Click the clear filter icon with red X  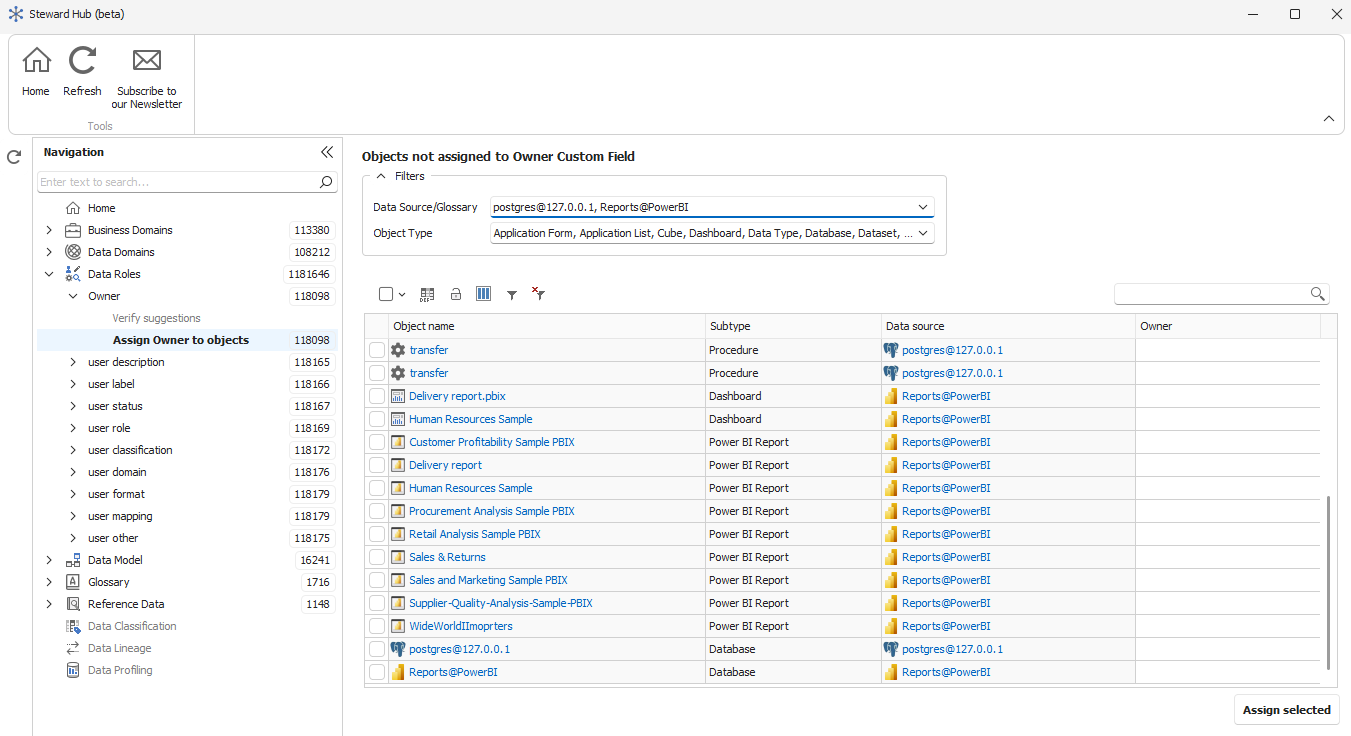coord(538,294)
